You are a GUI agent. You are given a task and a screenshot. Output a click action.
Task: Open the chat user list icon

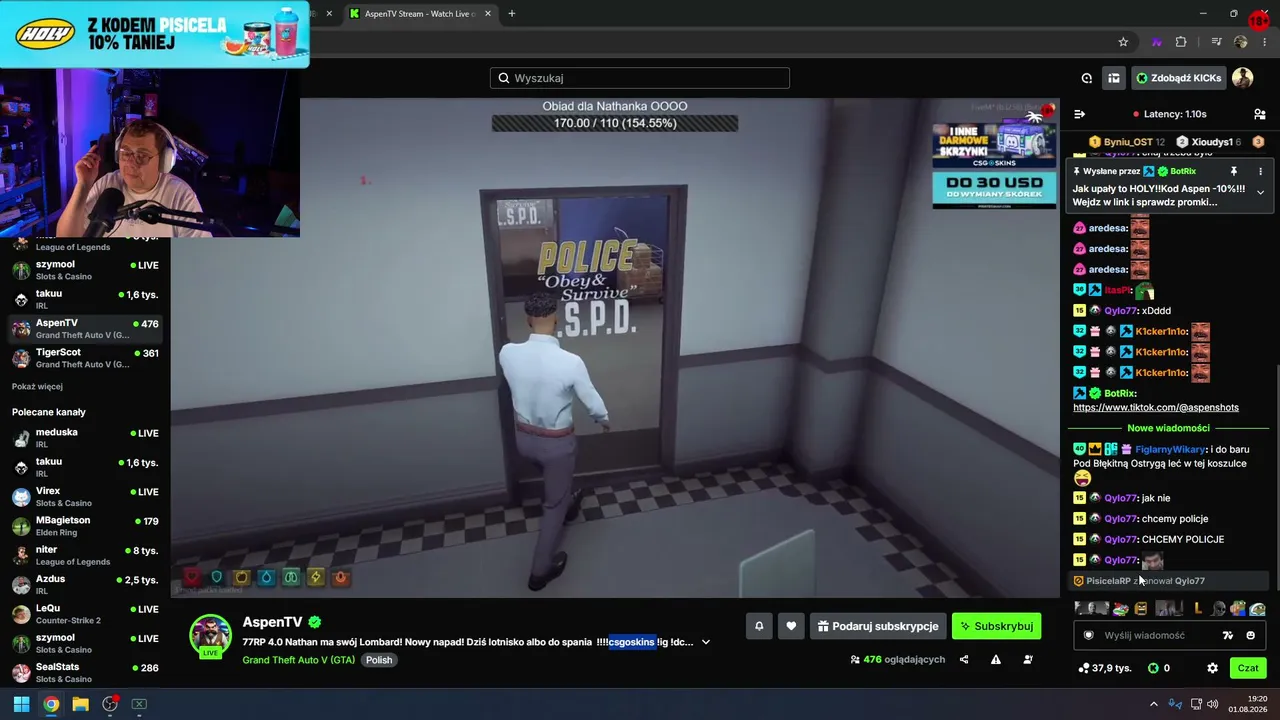pyautogui.click(x=1260, y=114)
